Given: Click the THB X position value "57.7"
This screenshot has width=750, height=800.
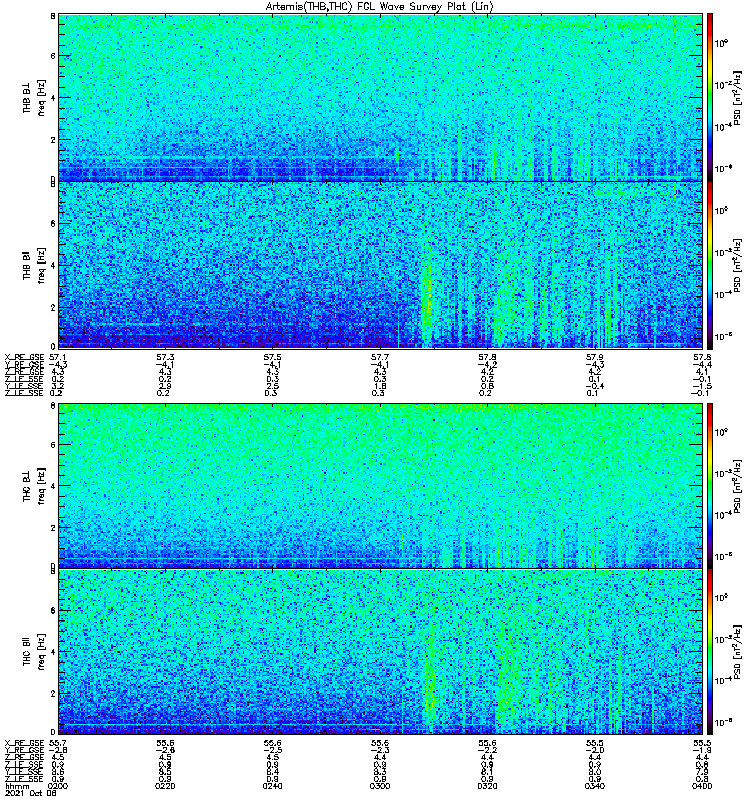Looking at the screenshot, I should tap(380, 357).
